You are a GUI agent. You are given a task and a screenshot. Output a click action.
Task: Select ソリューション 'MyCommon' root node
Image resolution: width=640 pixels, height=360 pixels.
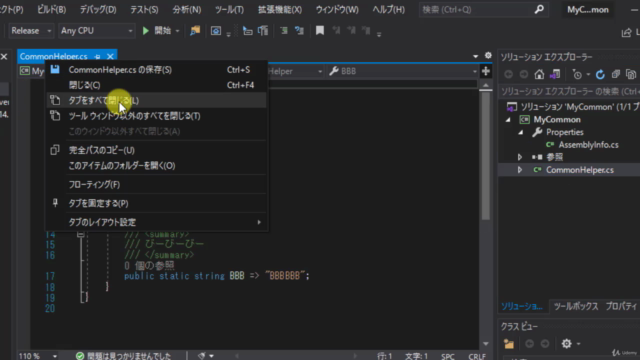580,107
